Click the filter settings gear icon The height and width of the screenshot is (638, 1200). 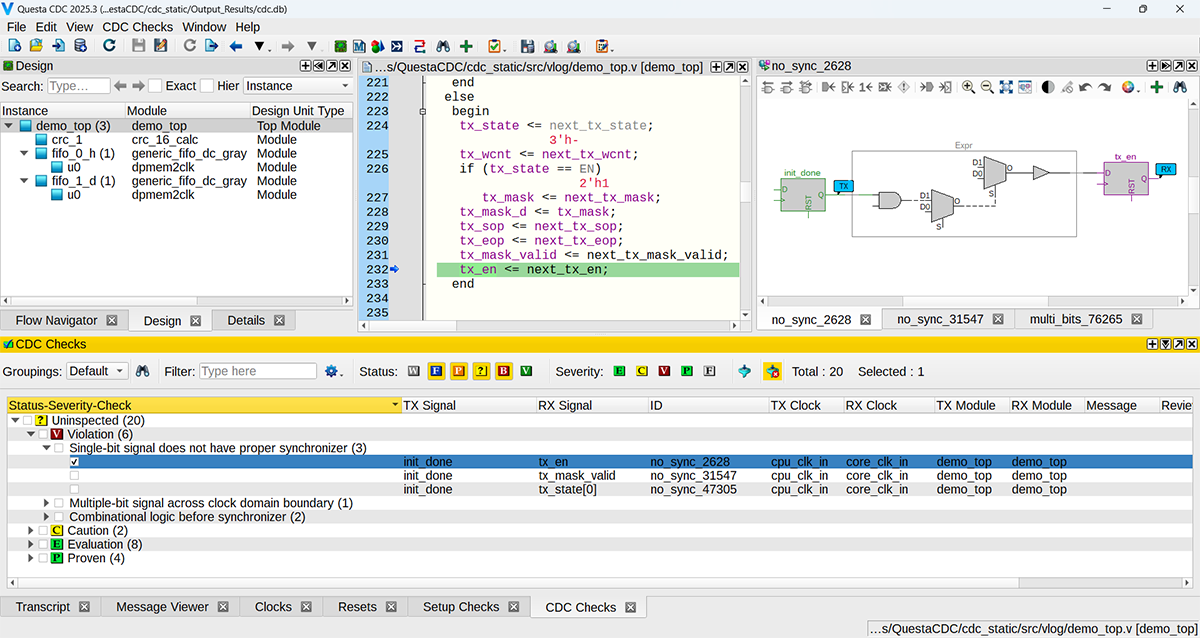coord(332,371)
